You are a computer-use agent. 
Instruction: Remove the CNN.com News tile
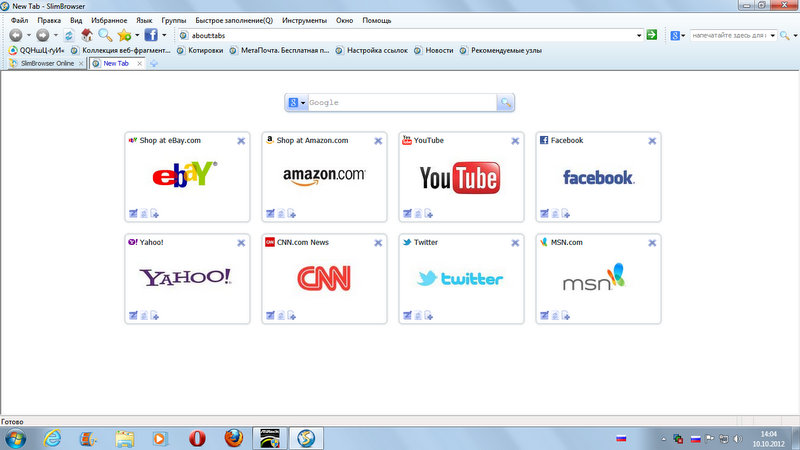378,243
